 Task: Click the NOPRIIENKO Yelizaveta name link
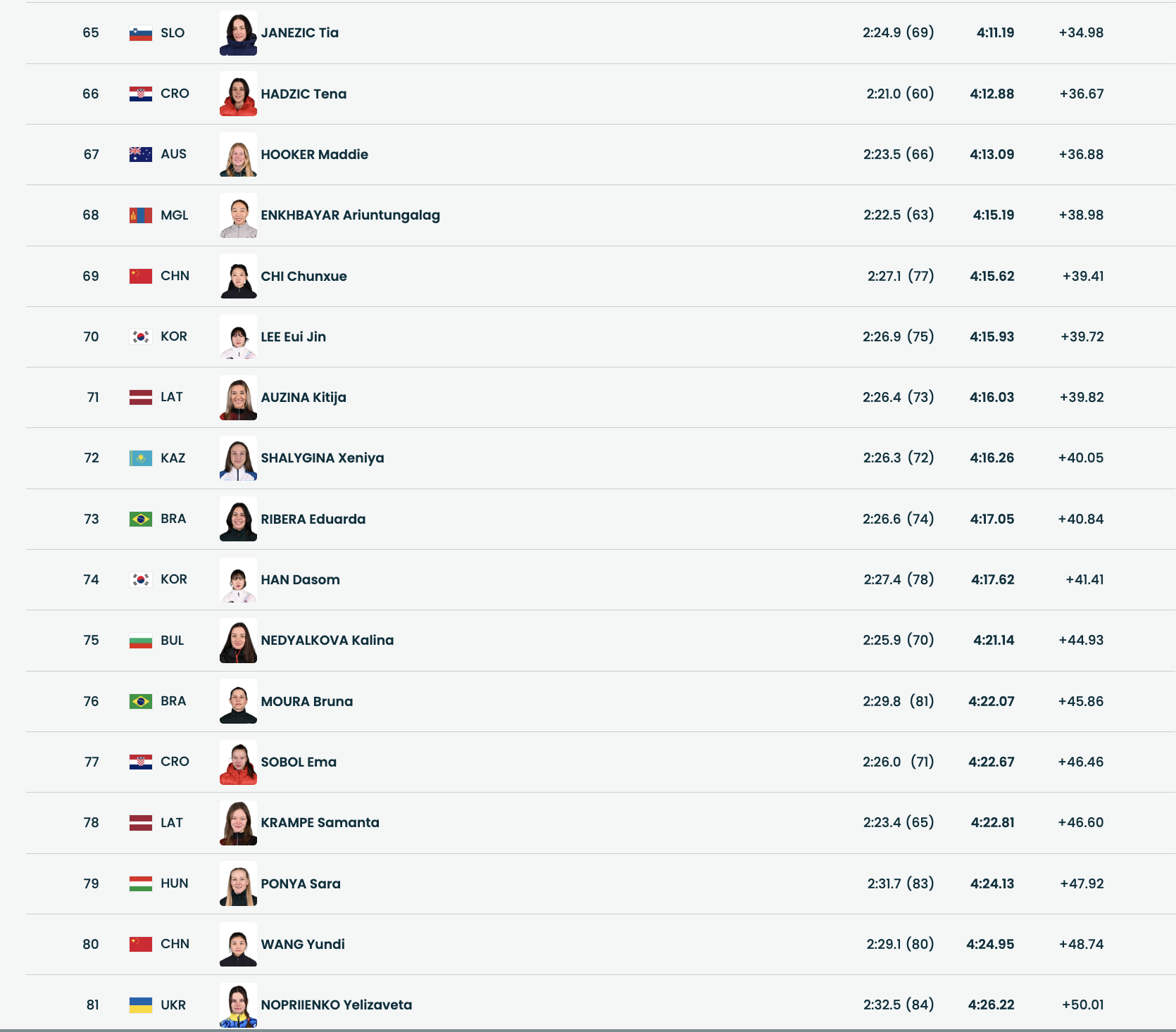(336, 1005)
